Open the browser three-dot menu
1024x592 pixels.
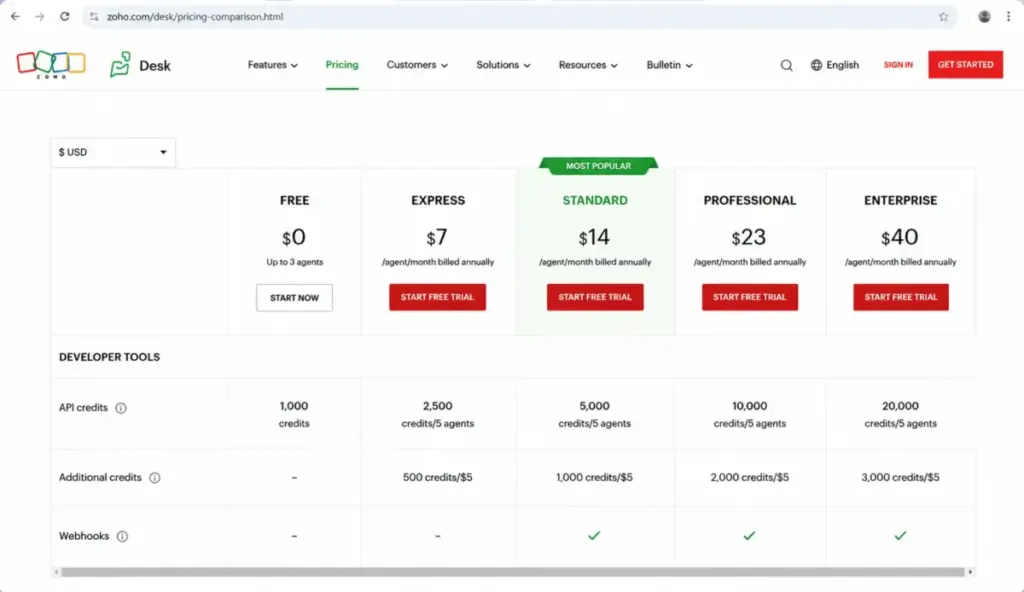[x=1008, y=16]
